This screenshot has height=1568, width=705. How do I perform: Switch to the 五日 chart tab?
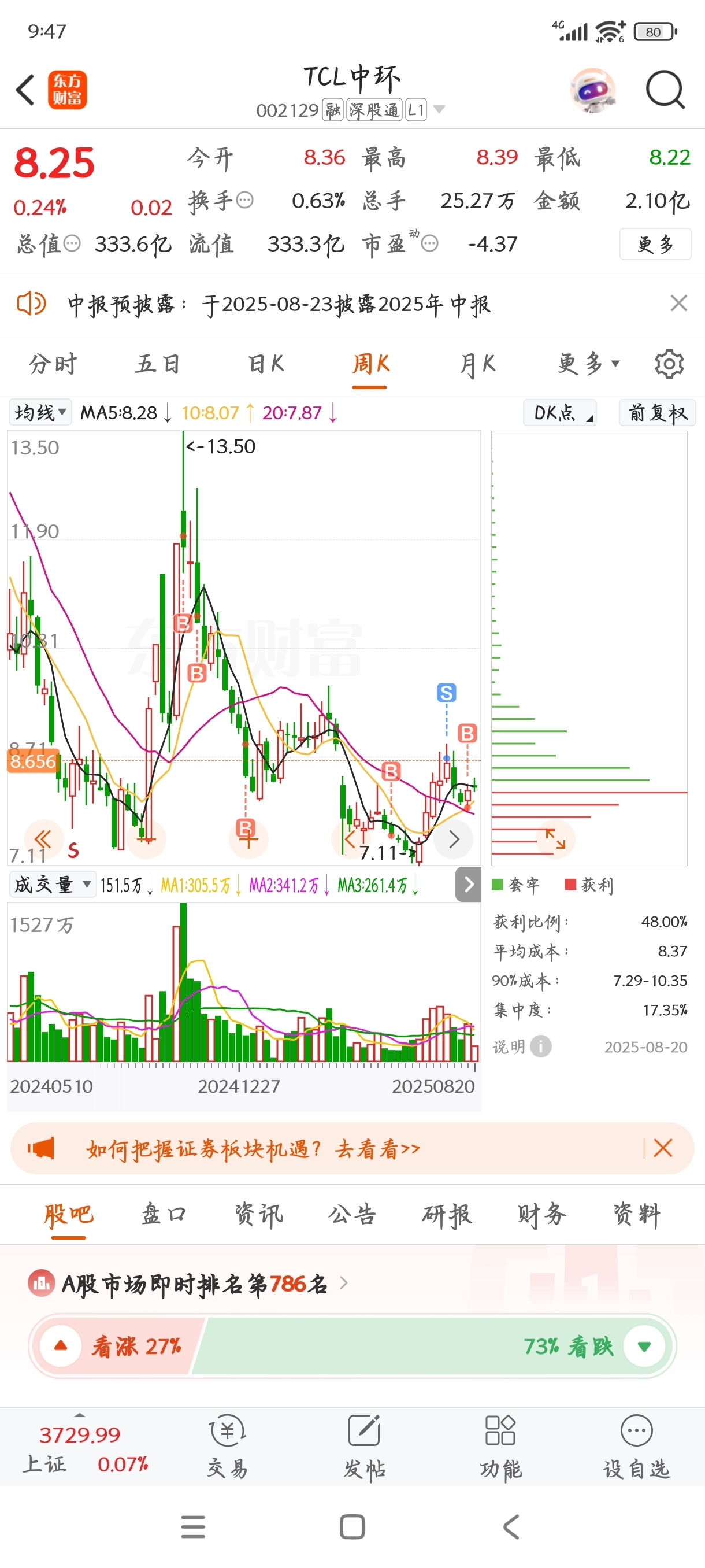[158, 364]
